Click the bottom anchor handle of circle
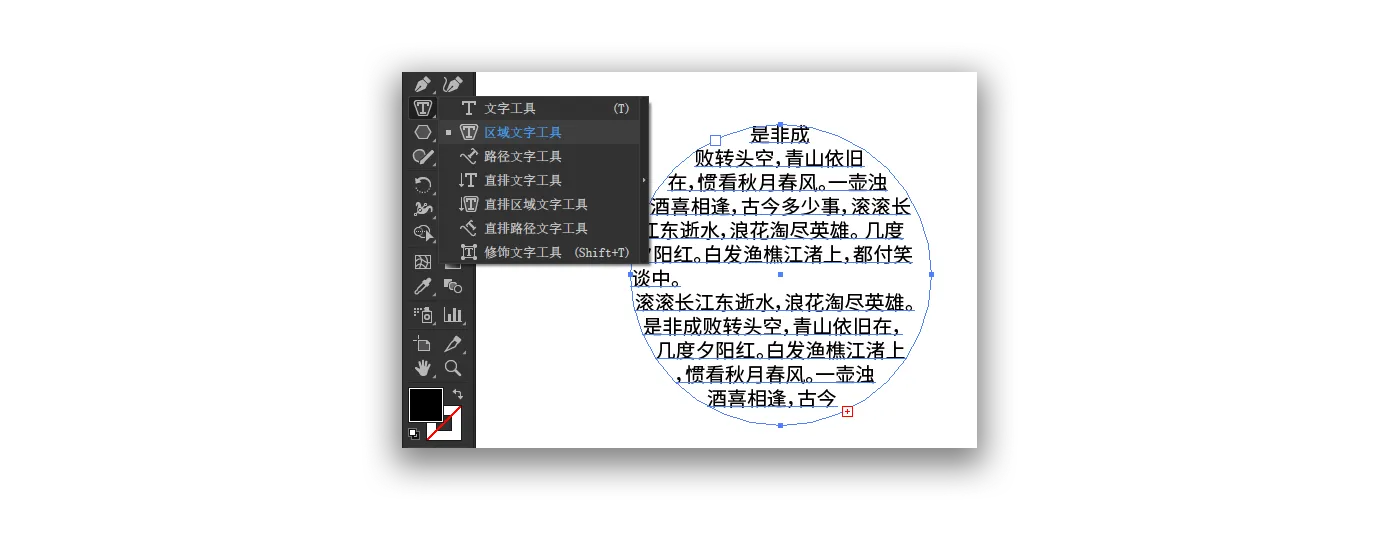 (x=780, y=425)
